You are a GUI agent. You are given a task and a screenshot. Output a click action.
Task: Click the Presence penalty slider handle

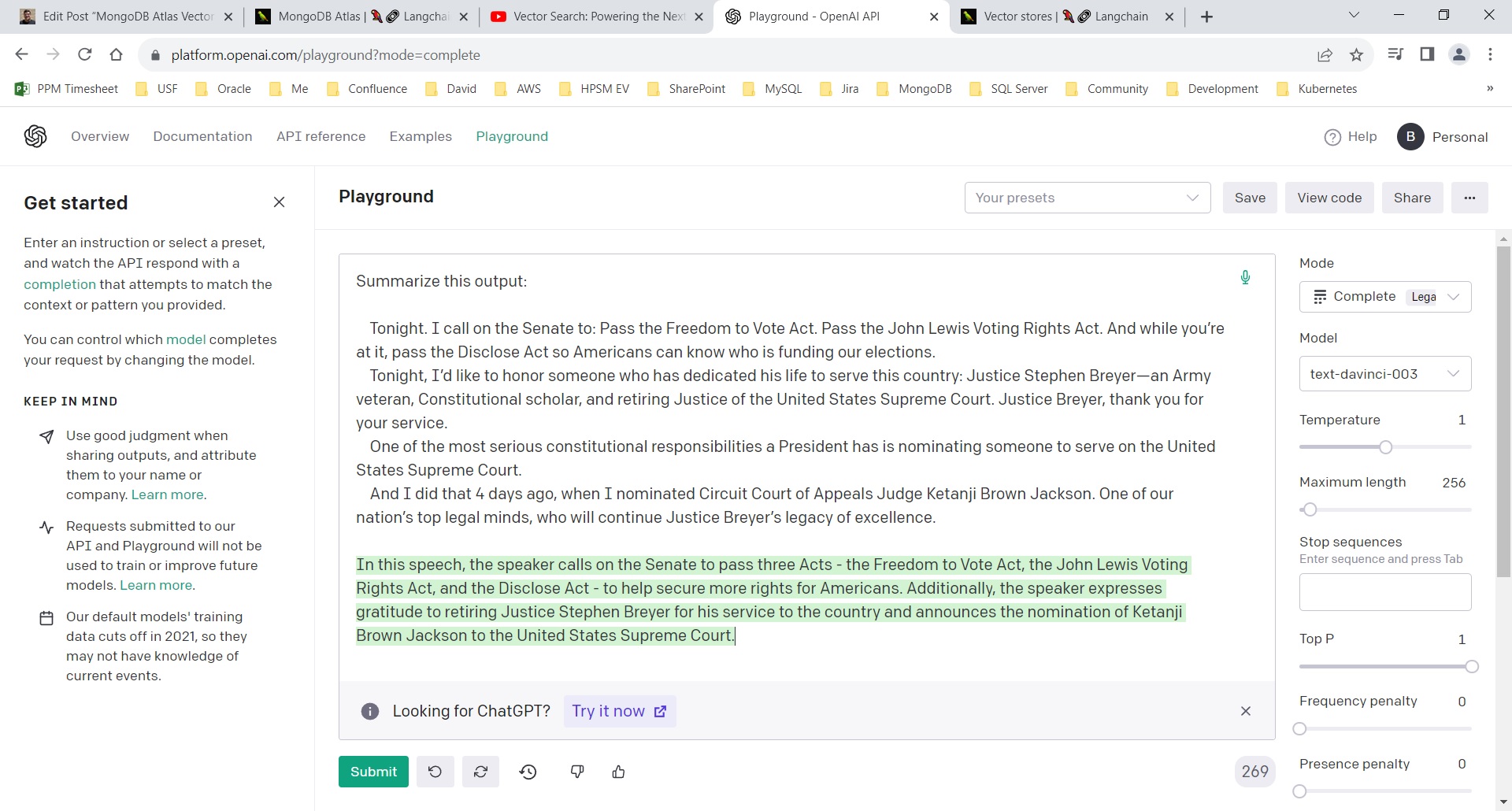(x=1300, y=791)
